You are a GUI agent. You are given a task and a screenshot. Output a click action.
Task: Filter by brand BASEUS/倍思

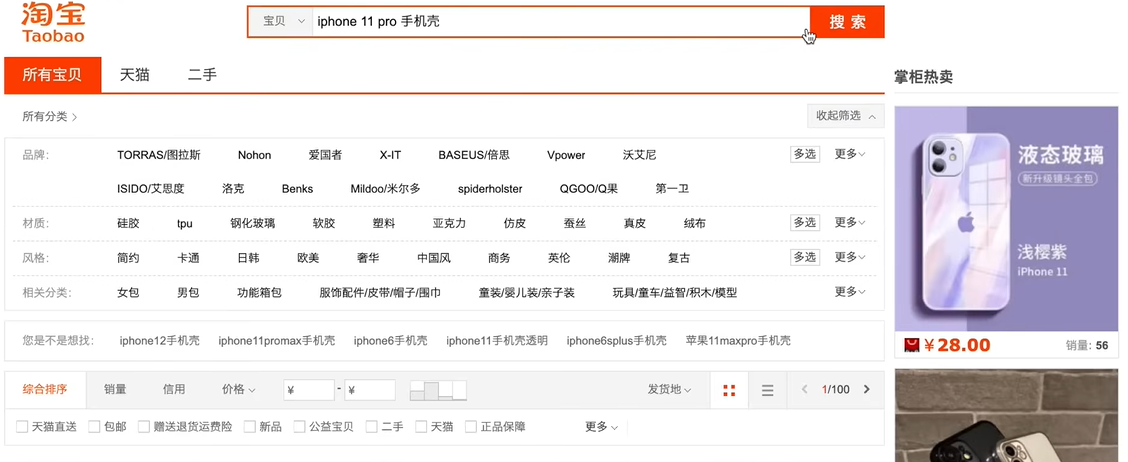click(x=474, y=155)
